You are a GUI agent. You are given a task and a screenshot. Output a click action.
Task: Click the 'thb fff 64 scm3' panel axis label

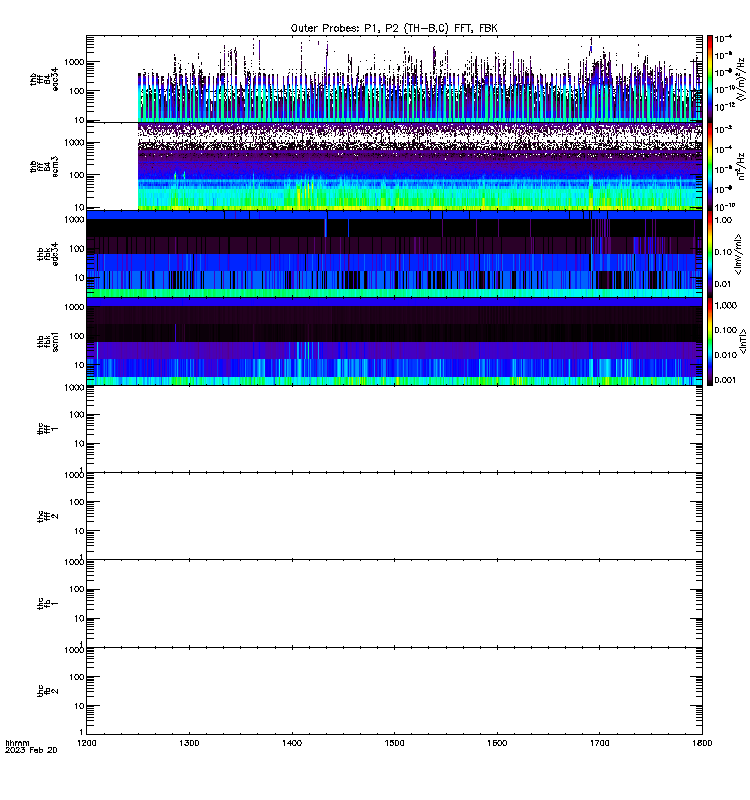[x=44, y=166]
